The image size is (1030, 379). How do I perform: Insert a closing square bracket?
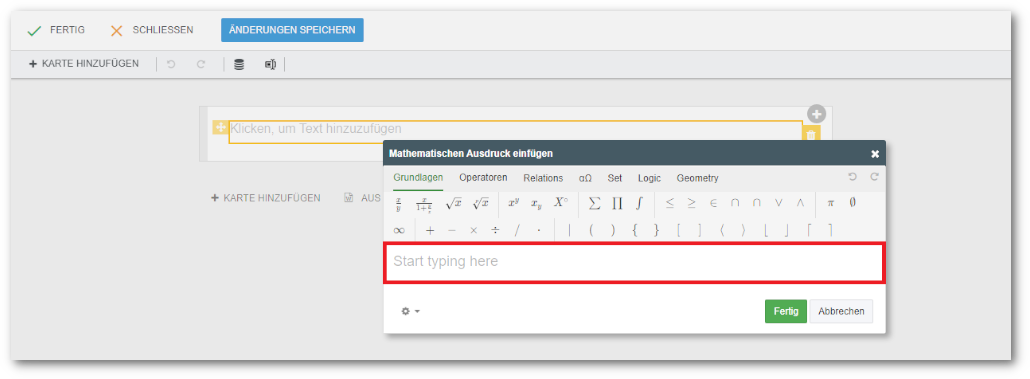[x=700, y=231]
